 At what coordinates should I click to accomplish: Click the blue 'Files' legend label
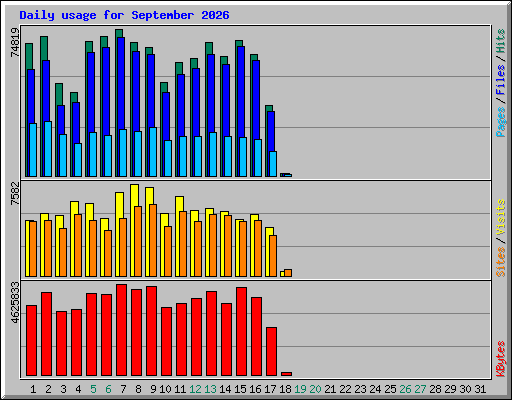pos(501,80)
